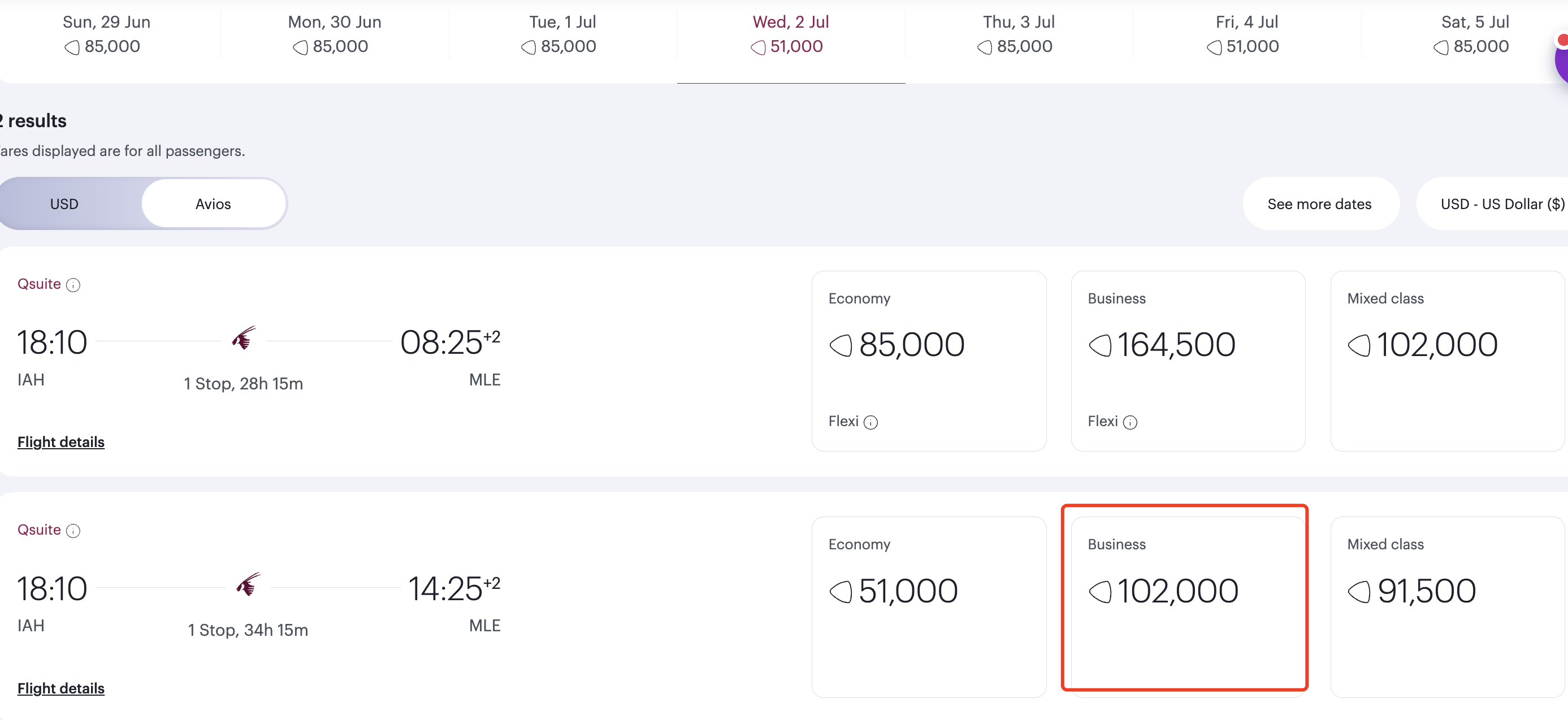Expand Flight details for the 34h 15m flight
Screen dimensions: 1568x720
(x=61, y=688)
